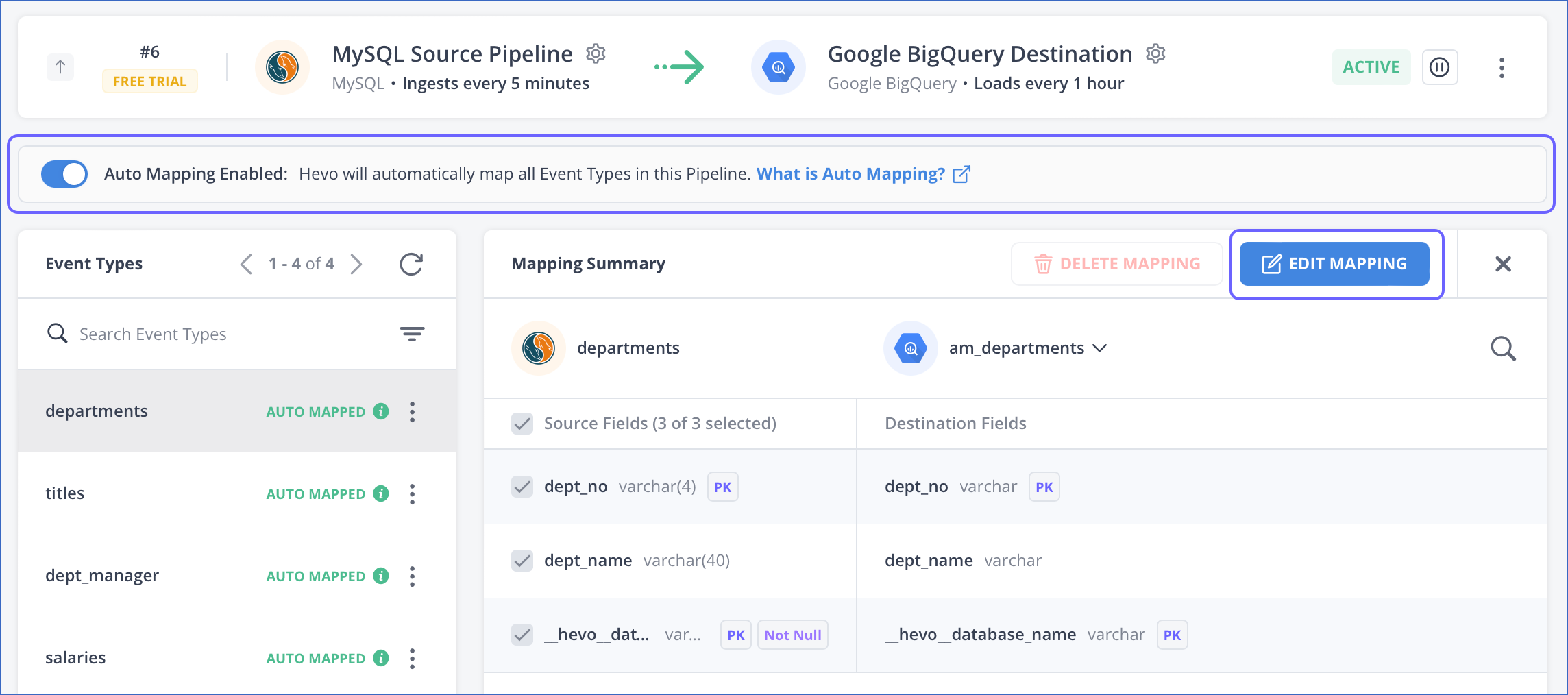Go to next page of Event Types
This screenshot has width=1568, height=695.
[x=356, y=264]
